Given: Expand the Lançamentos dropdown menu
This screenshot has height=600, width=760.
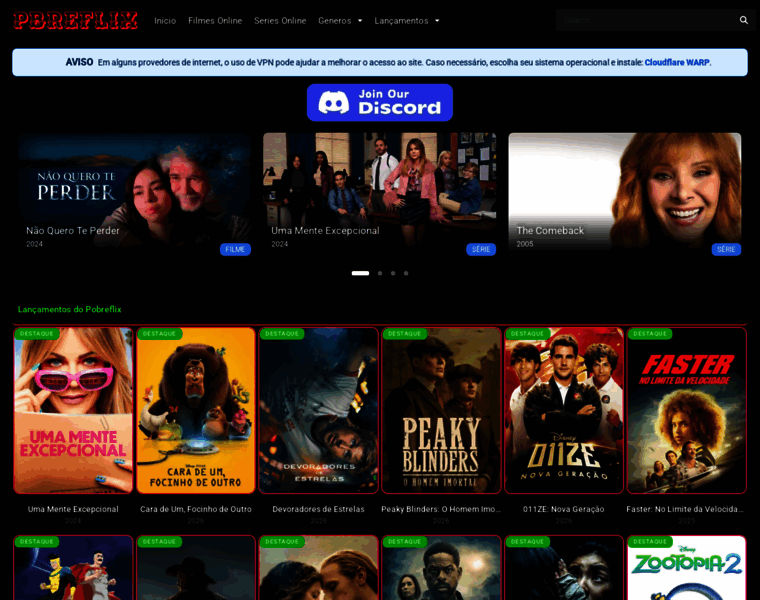Looking at the screenshot, I should (x=406, y=20).
